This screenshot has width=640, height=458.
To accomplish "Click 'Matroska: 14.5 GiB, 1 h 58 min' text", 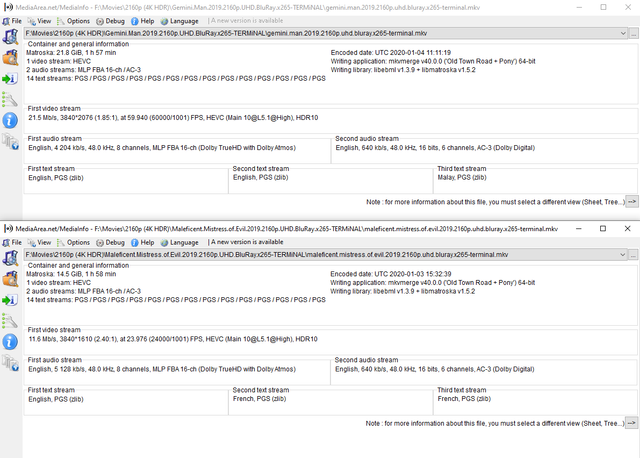I will tap(71, 273).
